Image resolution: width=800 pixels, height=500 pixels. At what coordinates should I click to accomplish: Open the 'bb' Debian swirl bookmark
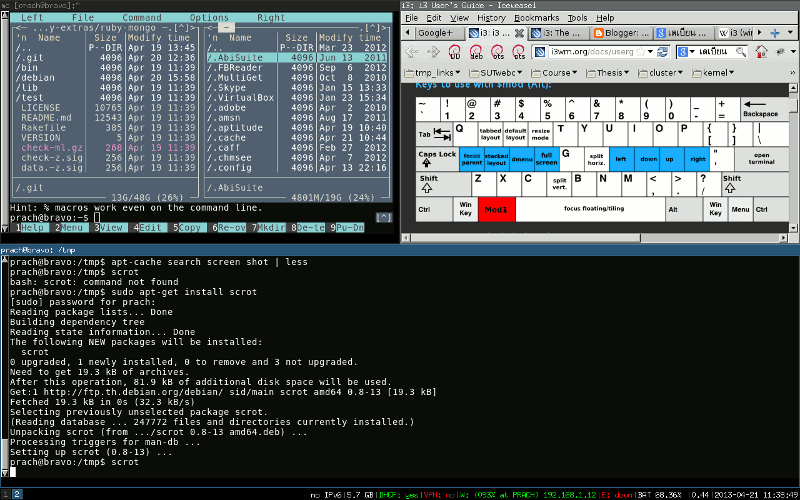[454, 52]
